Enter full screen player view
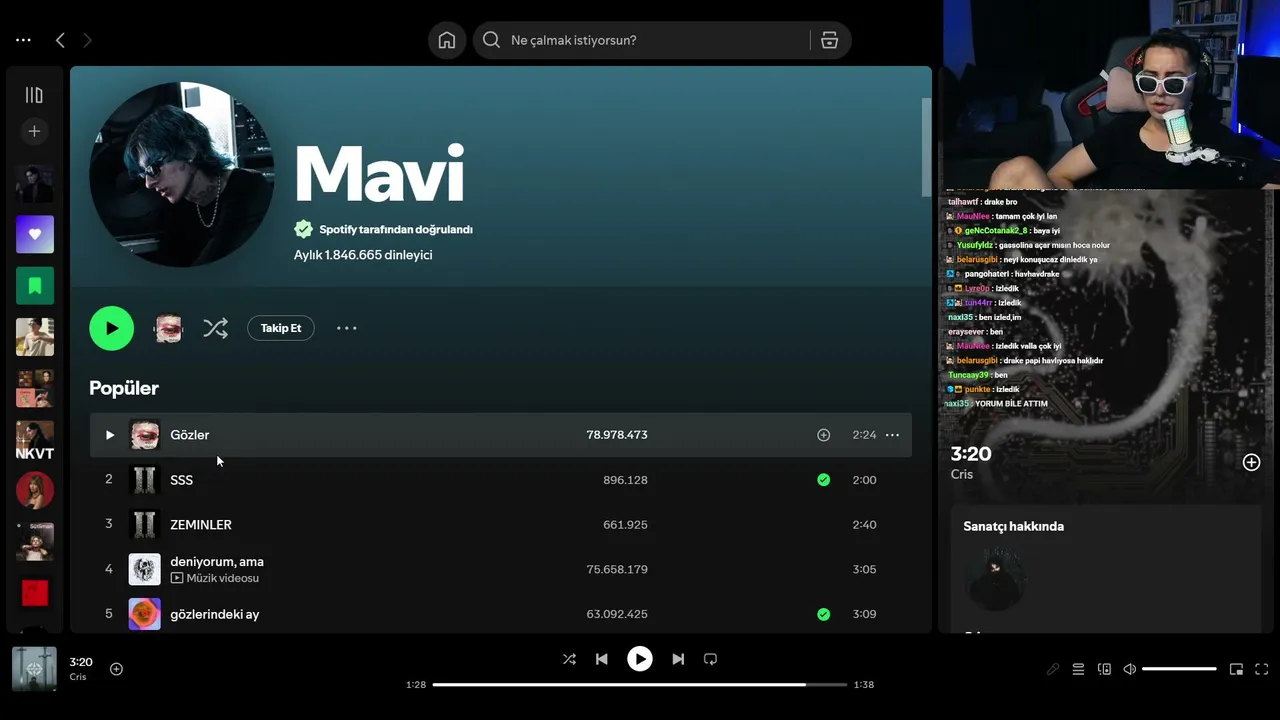Viewport: 1280px width, 720px height. pyautogui.click(x=1262, y=669)
